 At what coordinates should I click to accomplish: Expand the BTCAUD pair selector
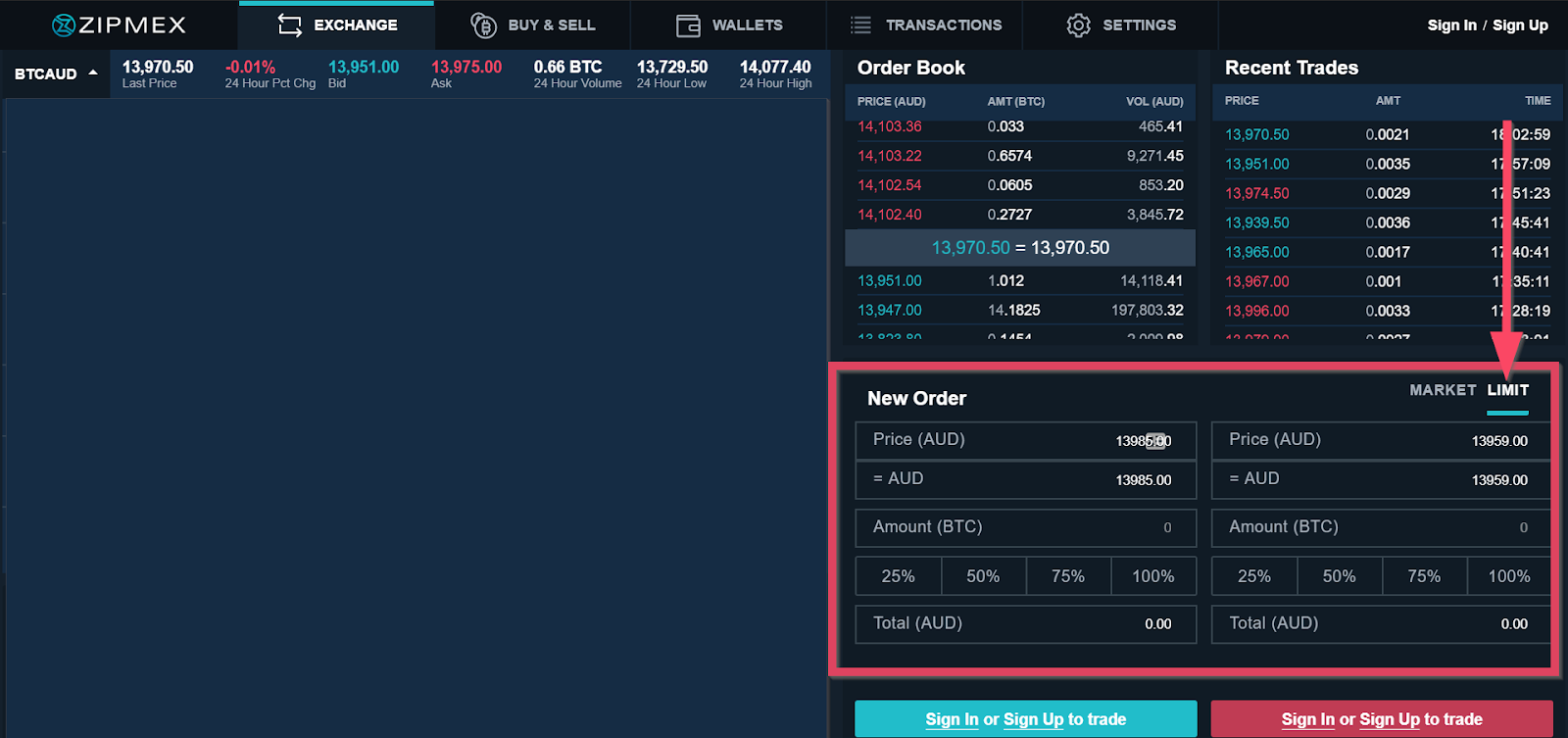click(56, 74)
